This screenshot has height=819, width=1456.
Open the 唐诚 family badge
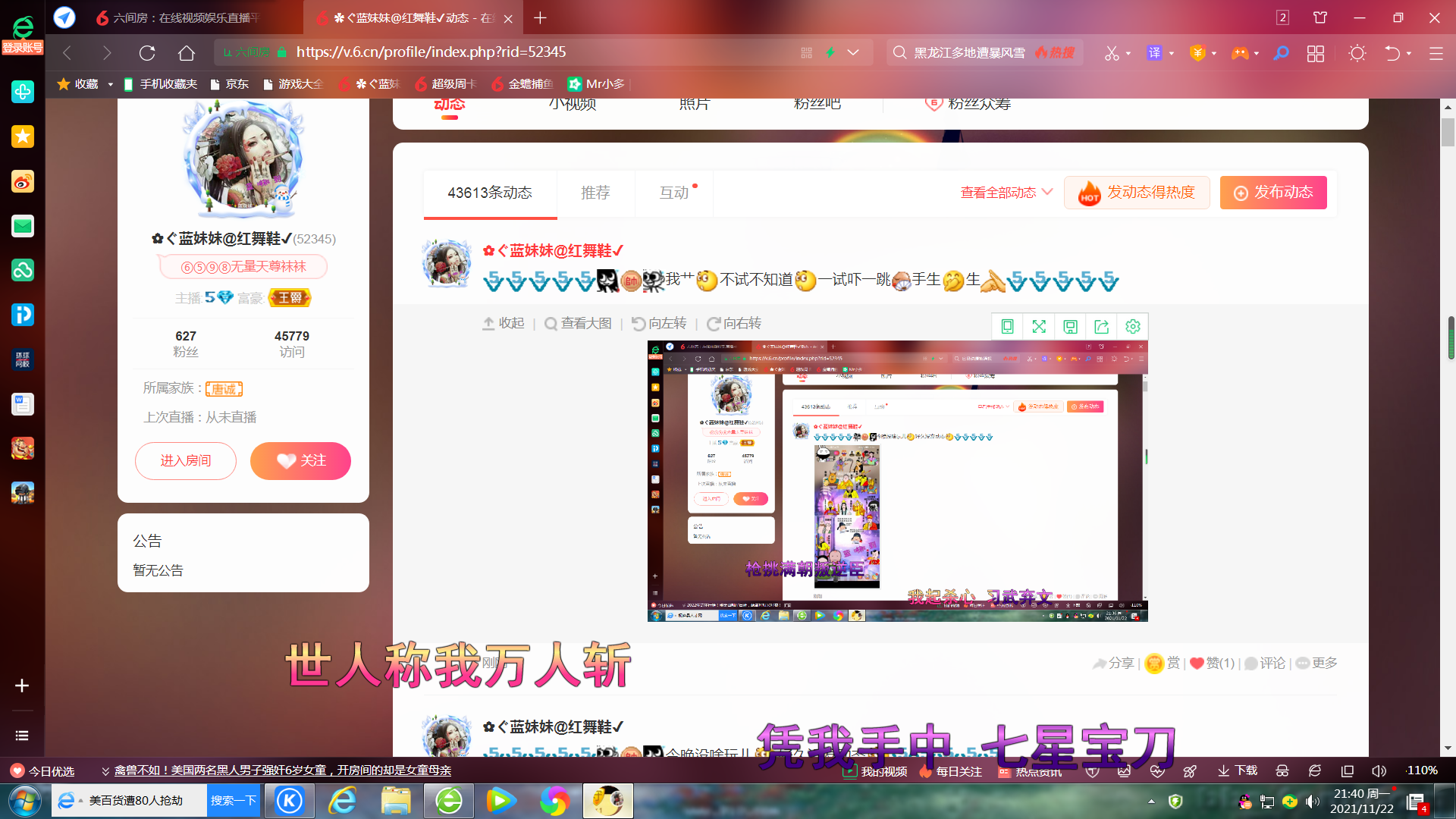pos(224,389)
